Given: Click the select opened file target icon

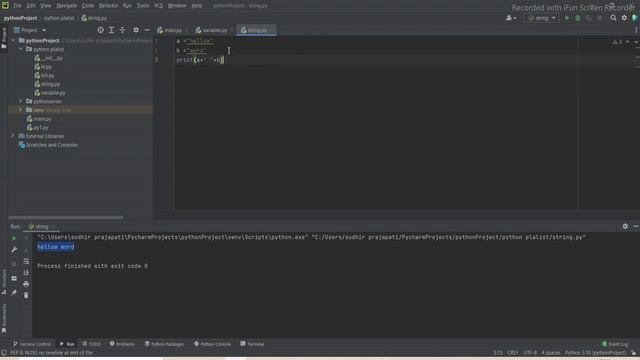Looking at the screenshot, I should pos(100,30).
